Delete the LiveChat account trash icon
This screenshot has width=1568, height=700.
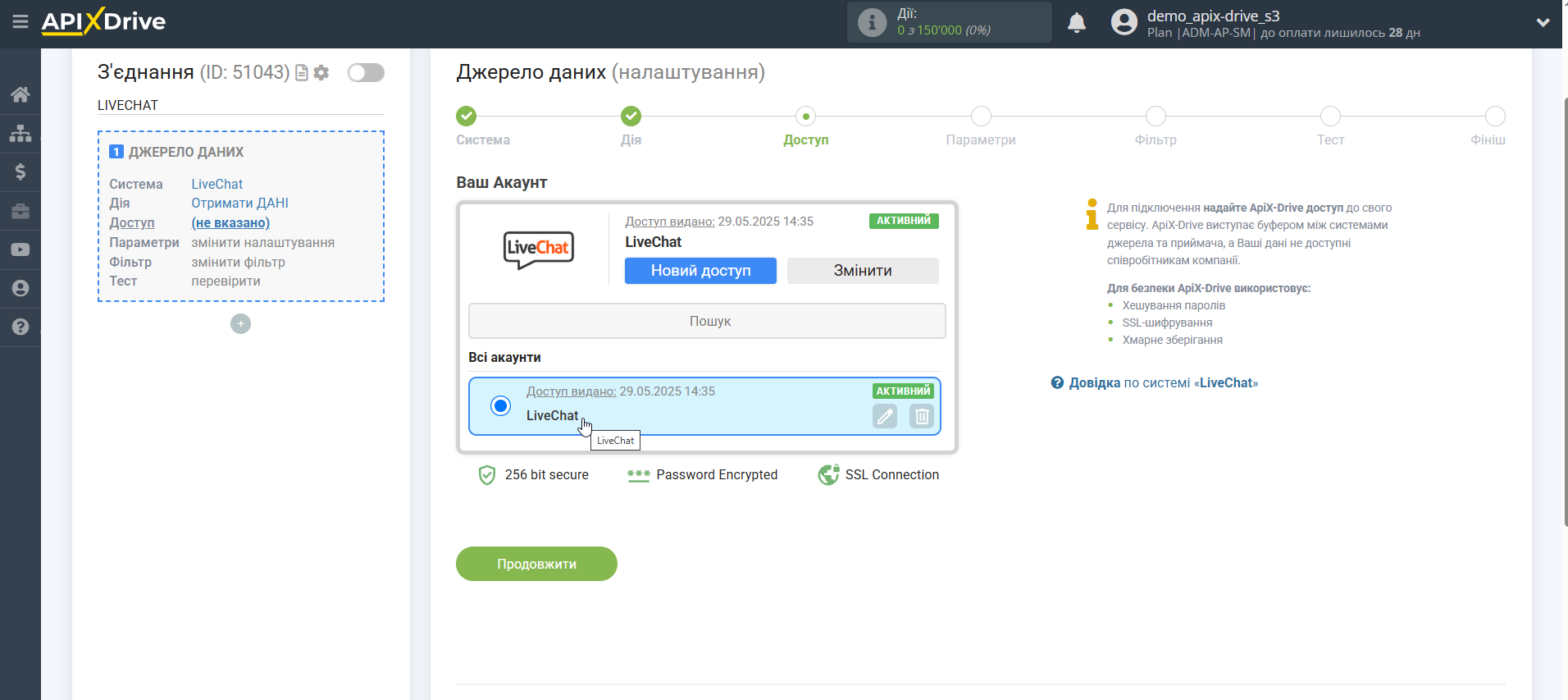pos(922,416)
